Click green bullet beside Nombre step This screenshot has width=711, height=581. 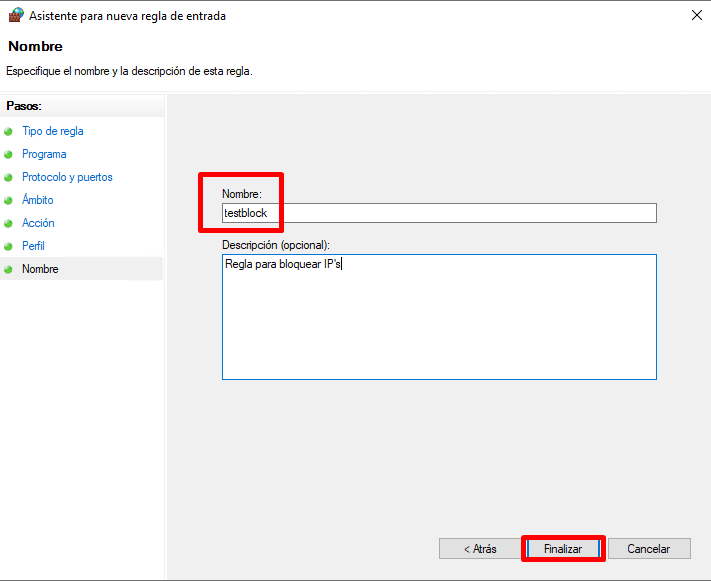pos(8,269)
